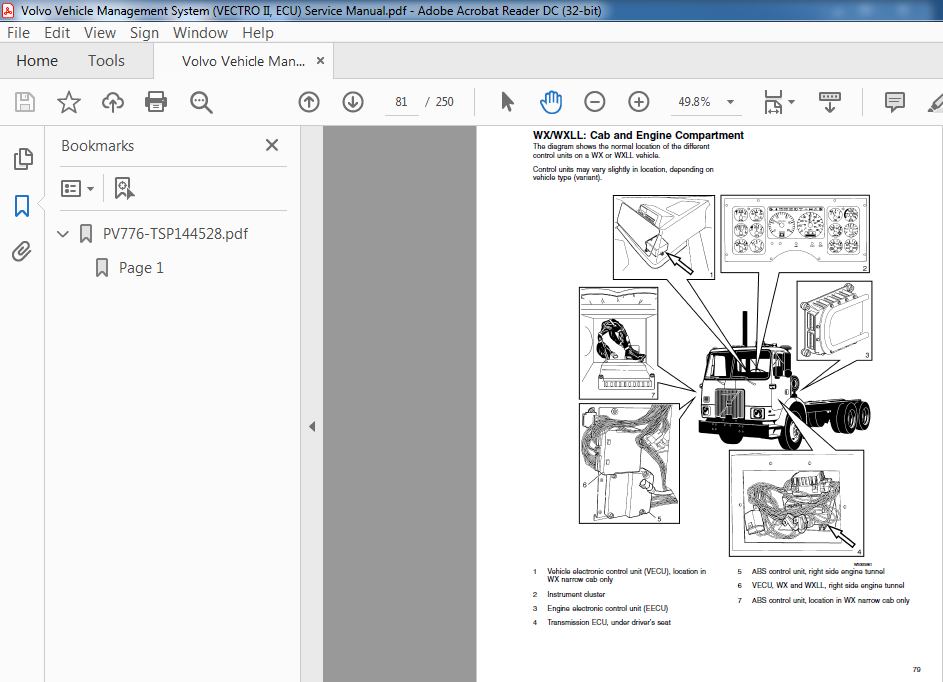Open the View menu
Image resolution: width=943 pixels, height=682 pixels.
(100, 33)
